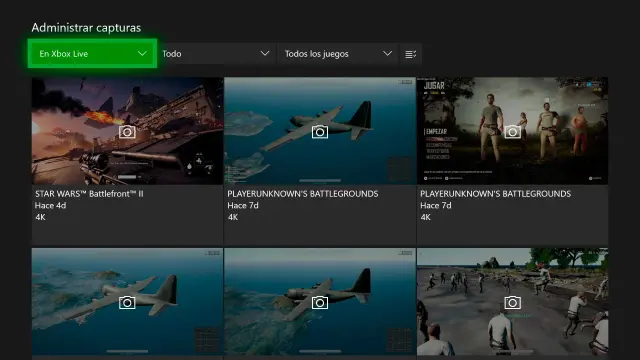Open PUBG lobby screenshot with characters standing

point(513,131)
